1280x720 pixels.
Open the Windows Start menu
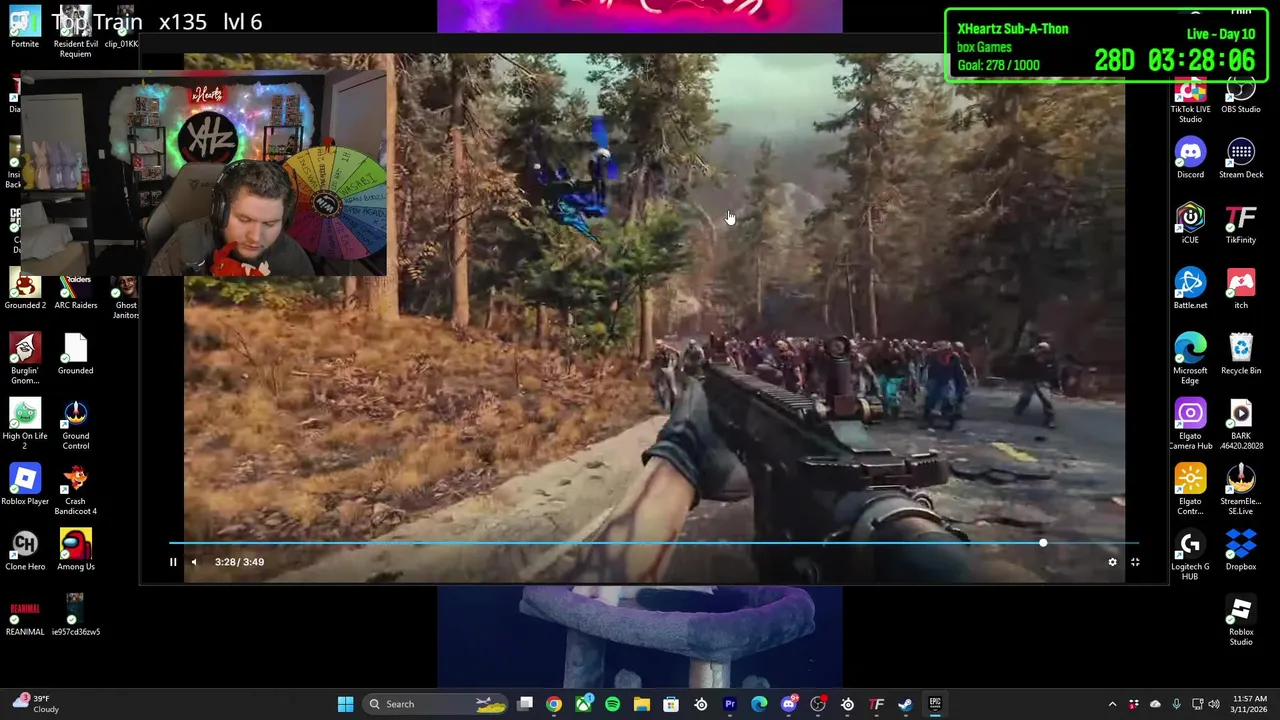coord(345,704)
